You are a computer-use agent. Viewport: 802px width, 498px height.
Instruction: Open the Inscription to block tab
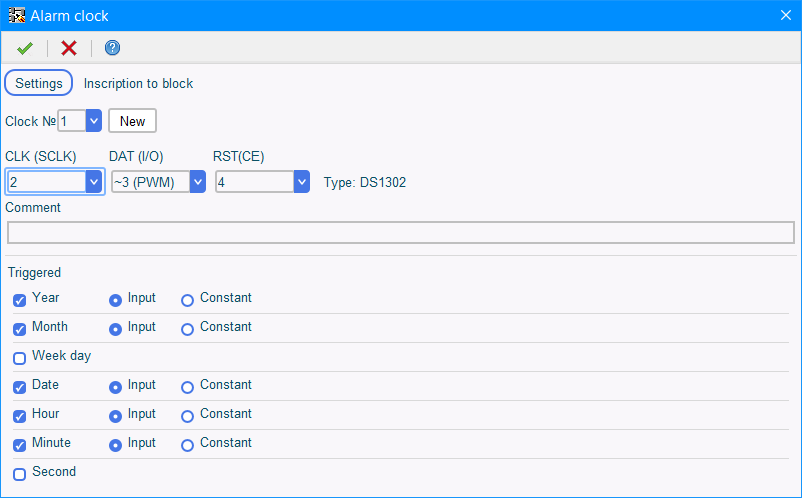(x=138, y=83)
